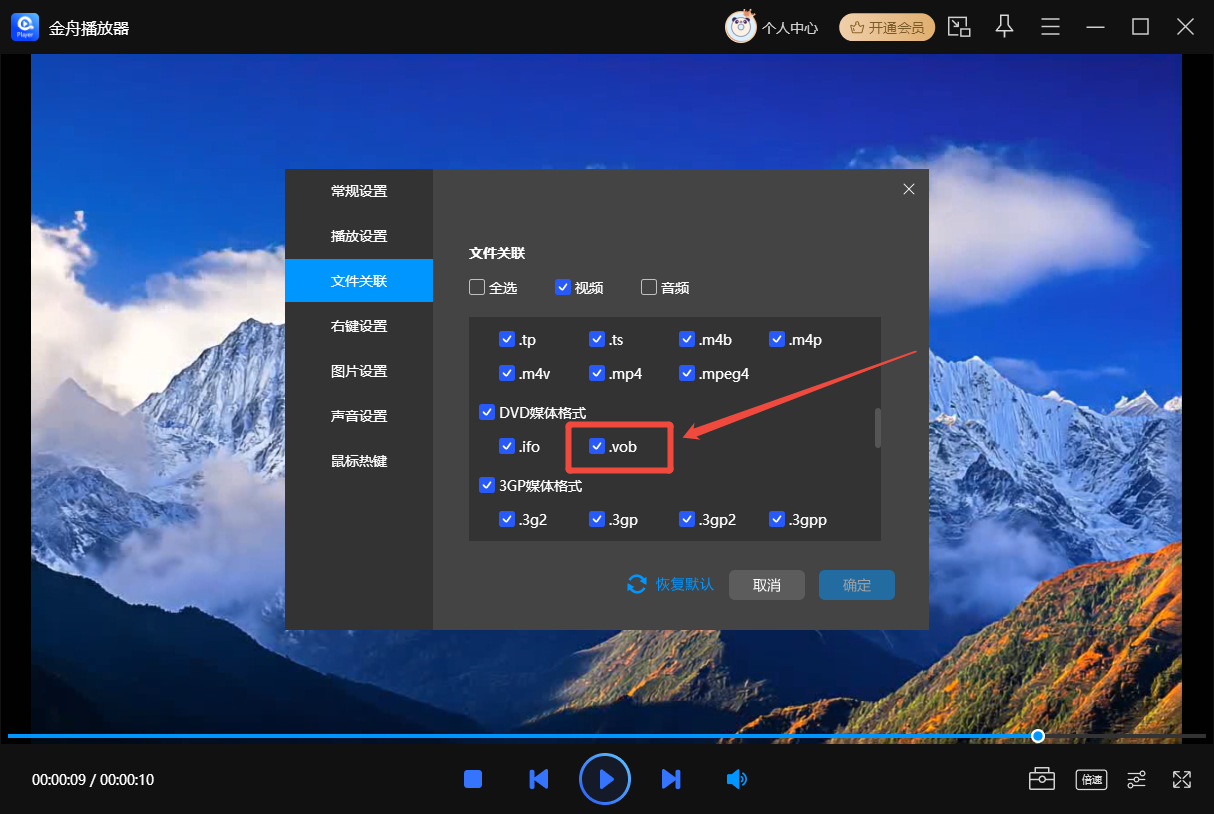Switch to mini player mode icon

[959, 27]
